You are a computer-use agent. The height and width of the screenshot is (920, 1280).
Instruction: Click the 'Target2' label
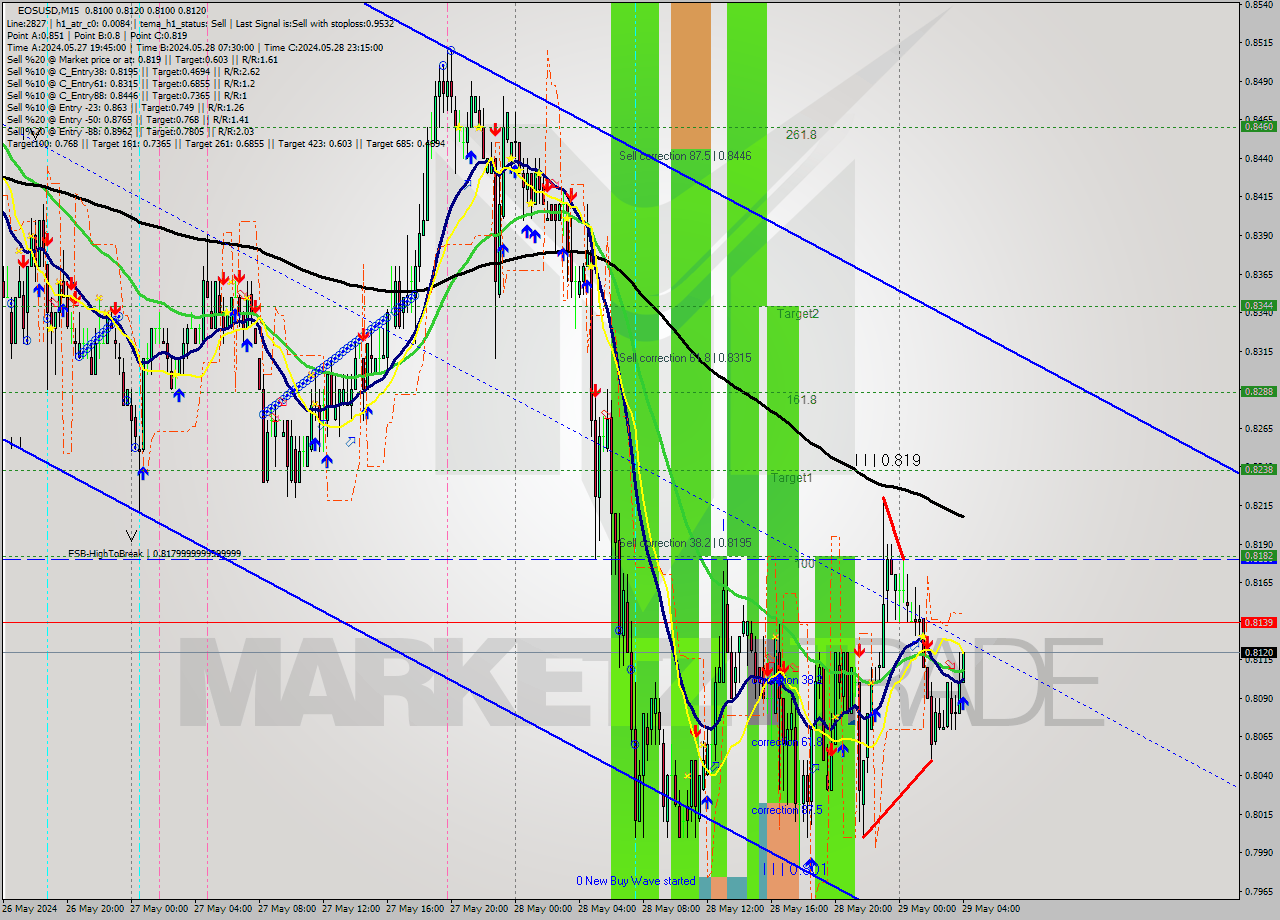[x=798, y=314]
